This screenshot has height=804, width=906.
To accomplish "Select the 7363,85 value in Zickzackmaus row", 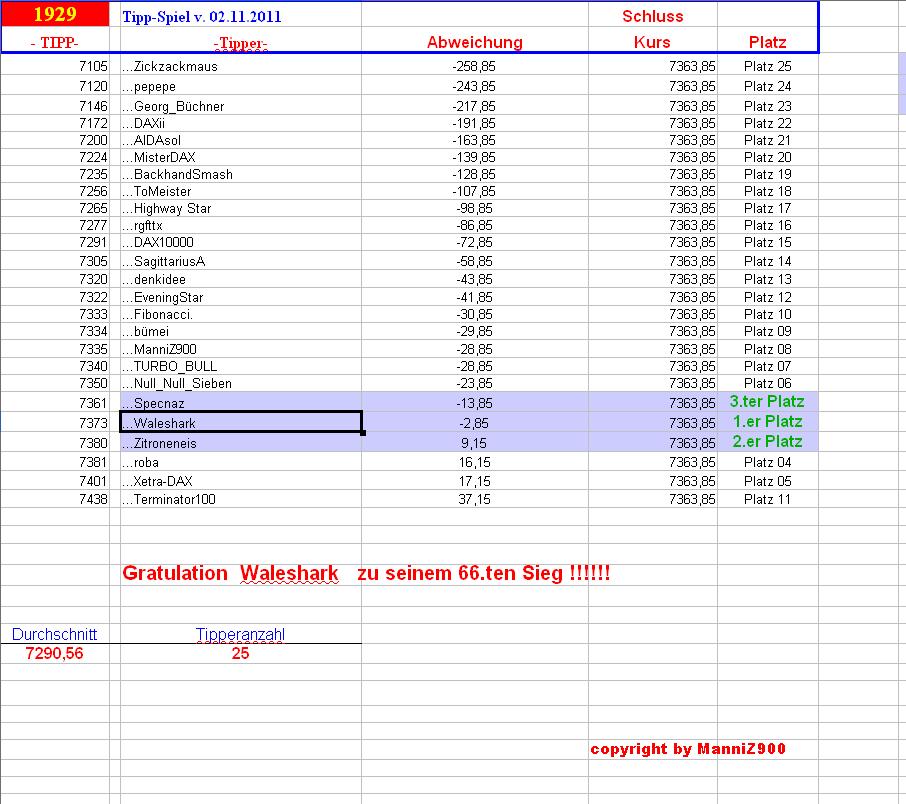I will coord(692,66).
